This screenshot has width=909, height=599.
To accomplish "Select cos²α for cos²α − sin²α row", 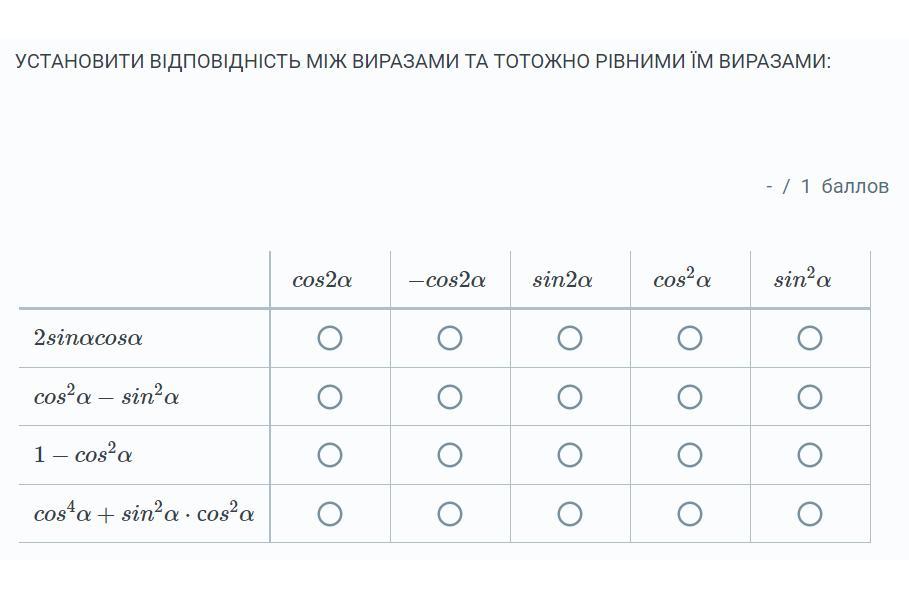I will point(690,397).
